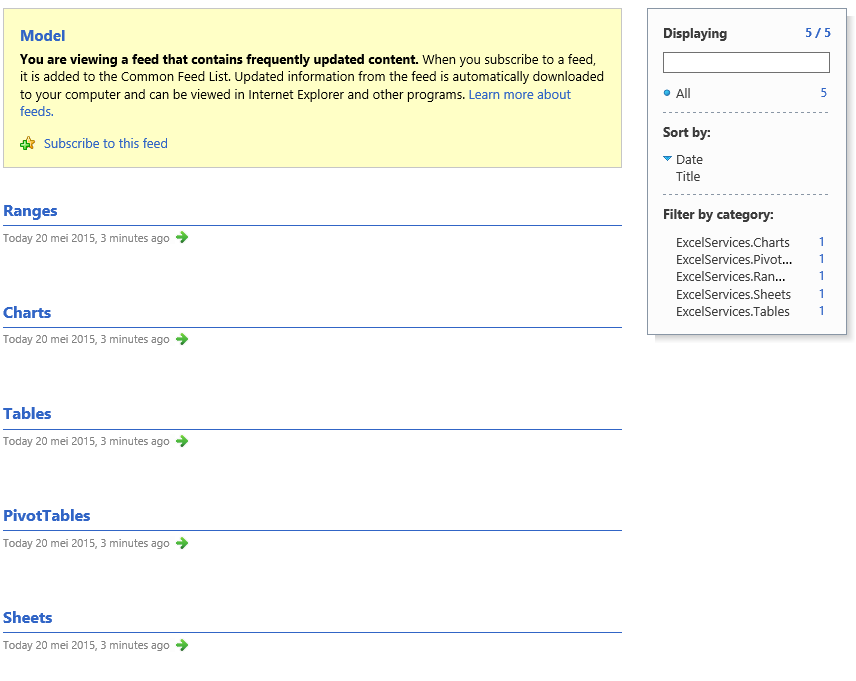Open the green arrow link under Tables
The image size is (856, 681).
pyautogui.click(x=182, y=441)
